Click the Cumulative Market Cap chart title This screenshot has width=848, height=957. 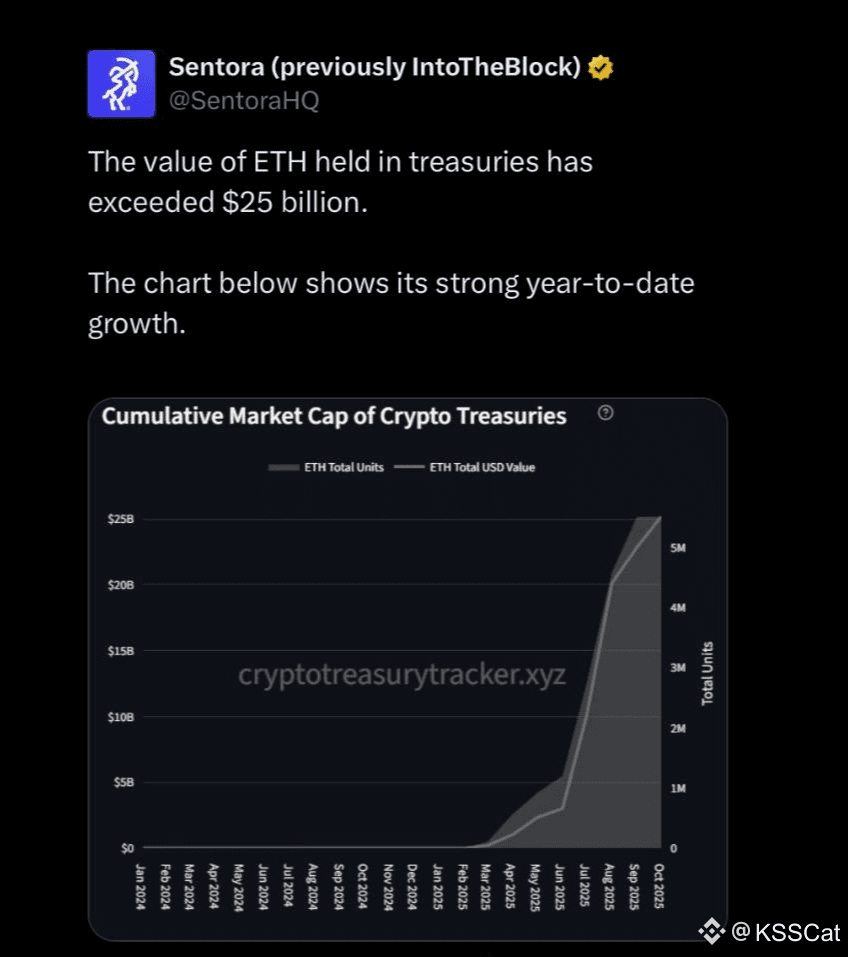(x=334, y=416)
